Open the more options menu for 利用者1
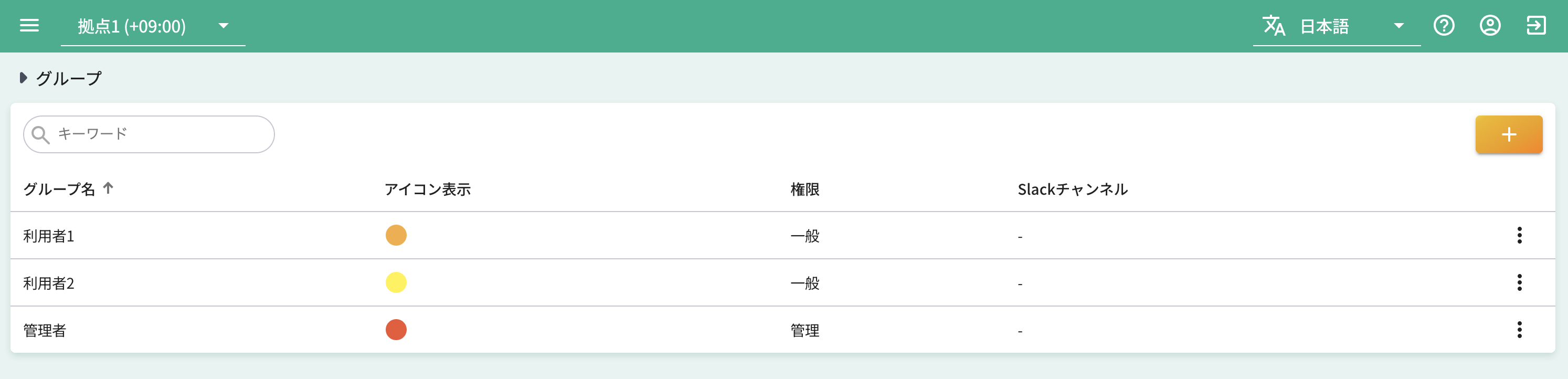 [x=1519, y=235]
